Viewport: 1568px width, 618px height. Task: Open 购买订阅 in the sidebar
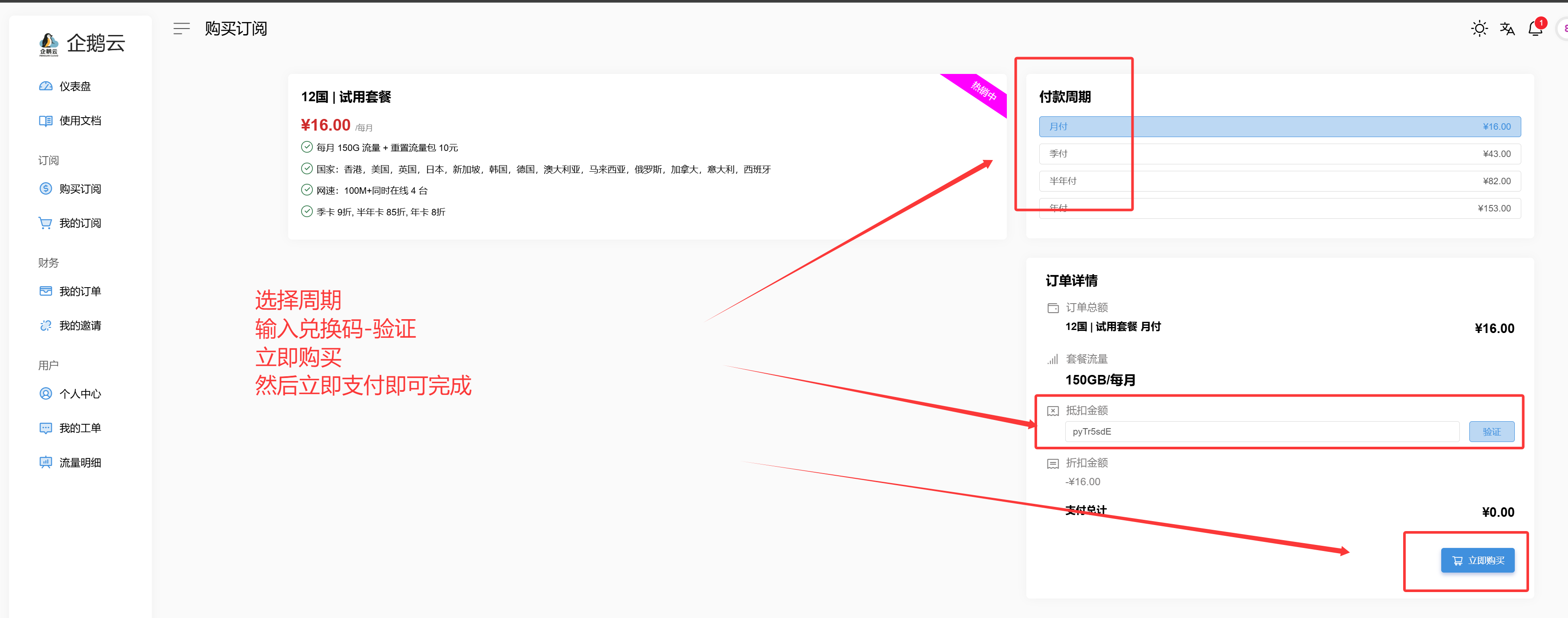pyautogui.click(x=80, y=189)
